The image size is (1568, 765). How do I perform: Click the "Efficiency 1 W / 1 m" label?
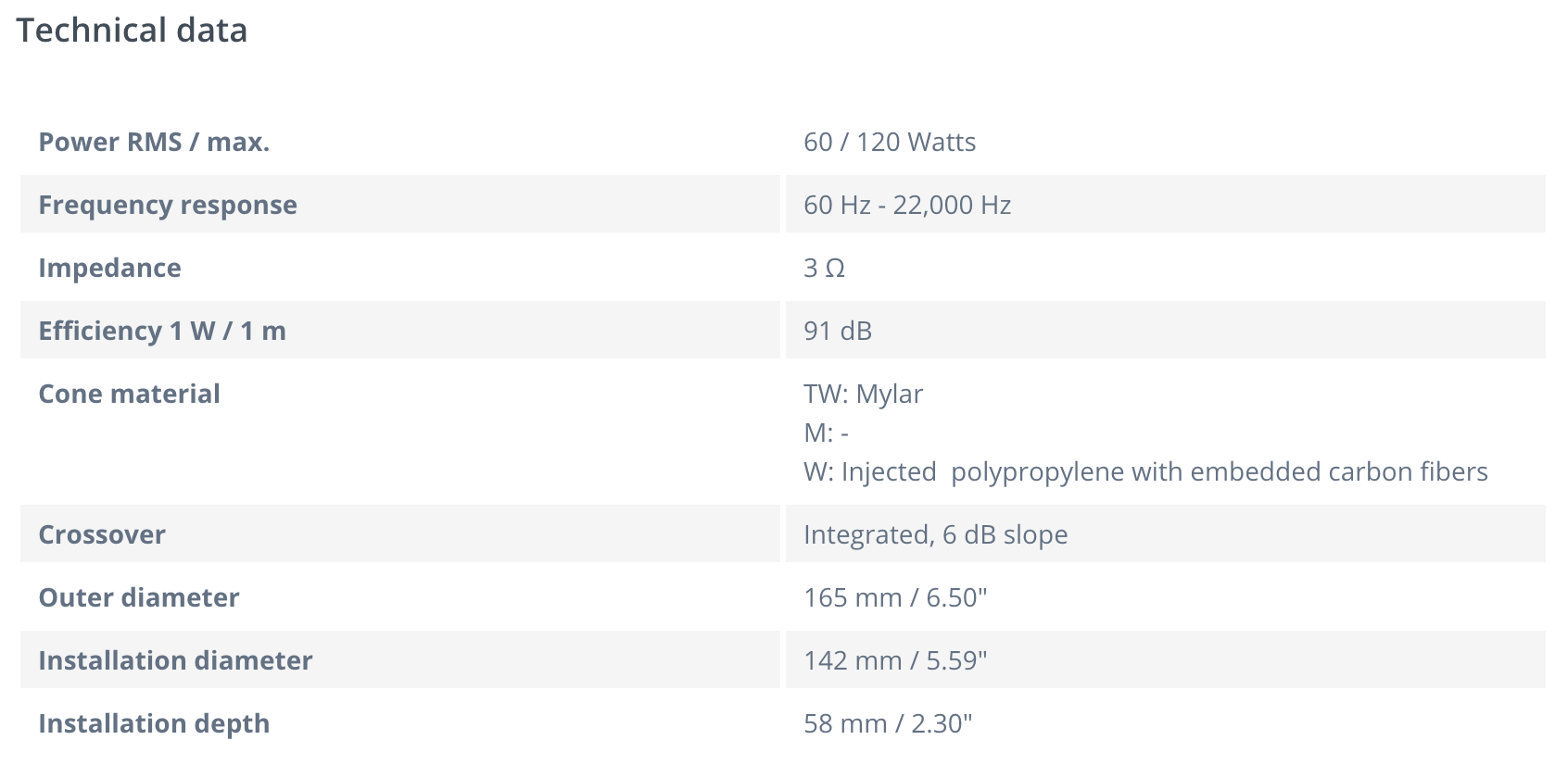162,331
